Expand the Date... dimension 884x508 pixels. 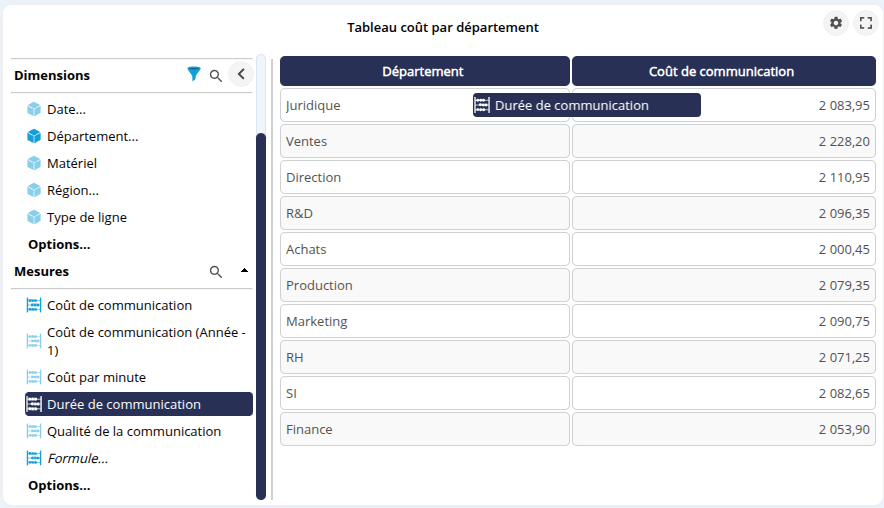click(x=66, y=109)
